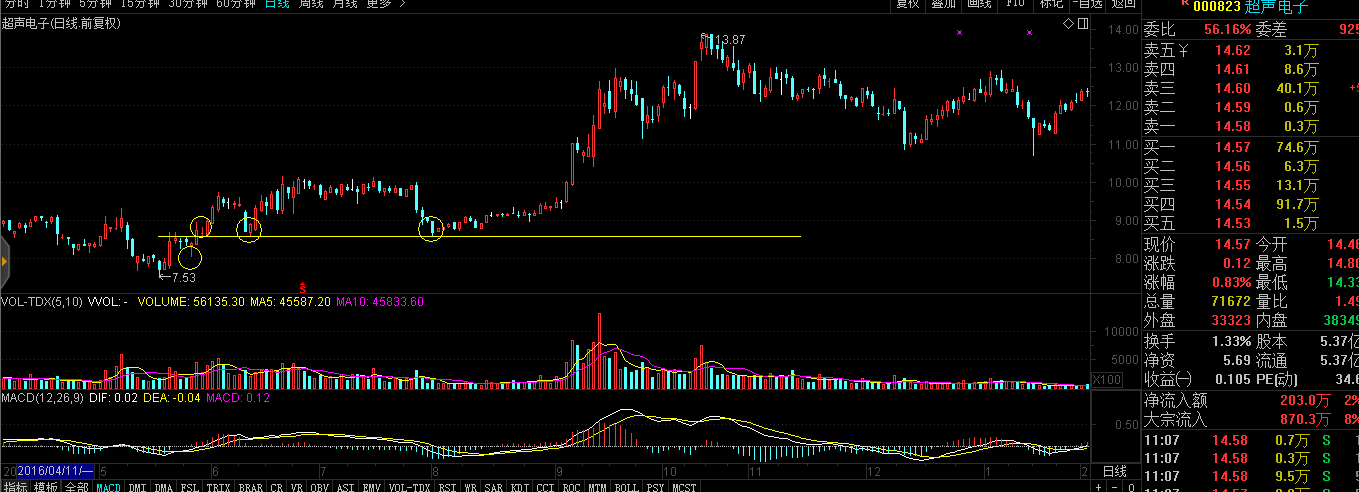This screenshot has height=492, width=1359.
Task: Click the 2016/04/11 date label
Action: (x=56, y=470)
